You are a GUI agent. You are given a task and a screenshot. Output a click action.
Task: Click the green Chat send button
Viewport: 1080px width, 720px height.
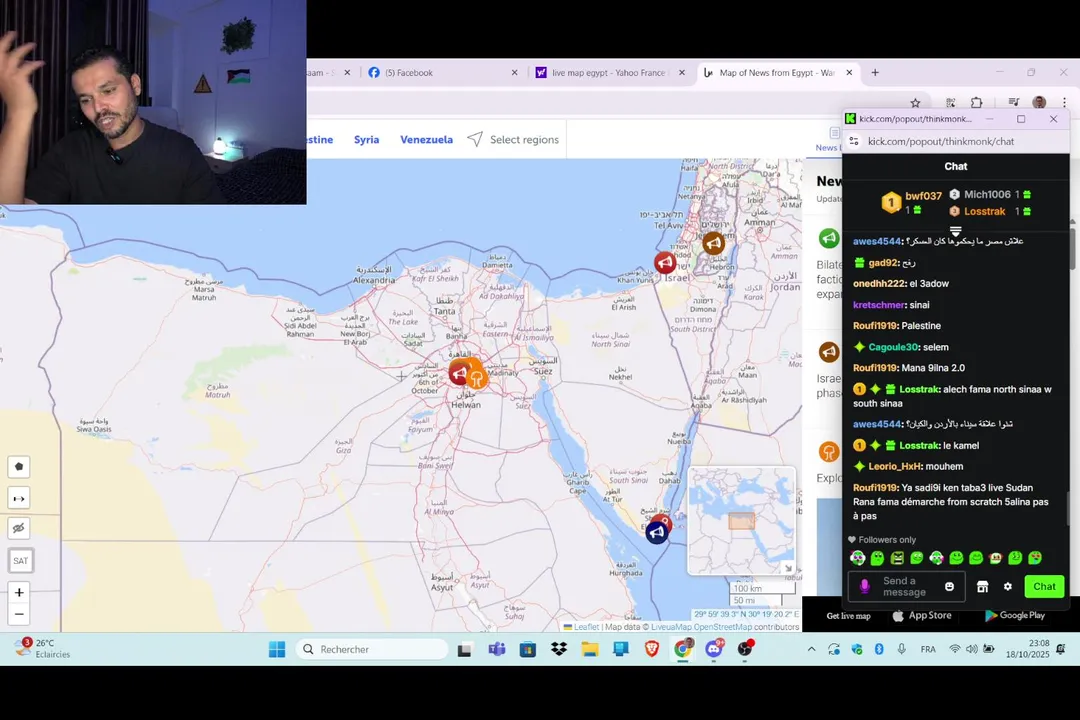pyautogui.click(x=1044, y=586)
